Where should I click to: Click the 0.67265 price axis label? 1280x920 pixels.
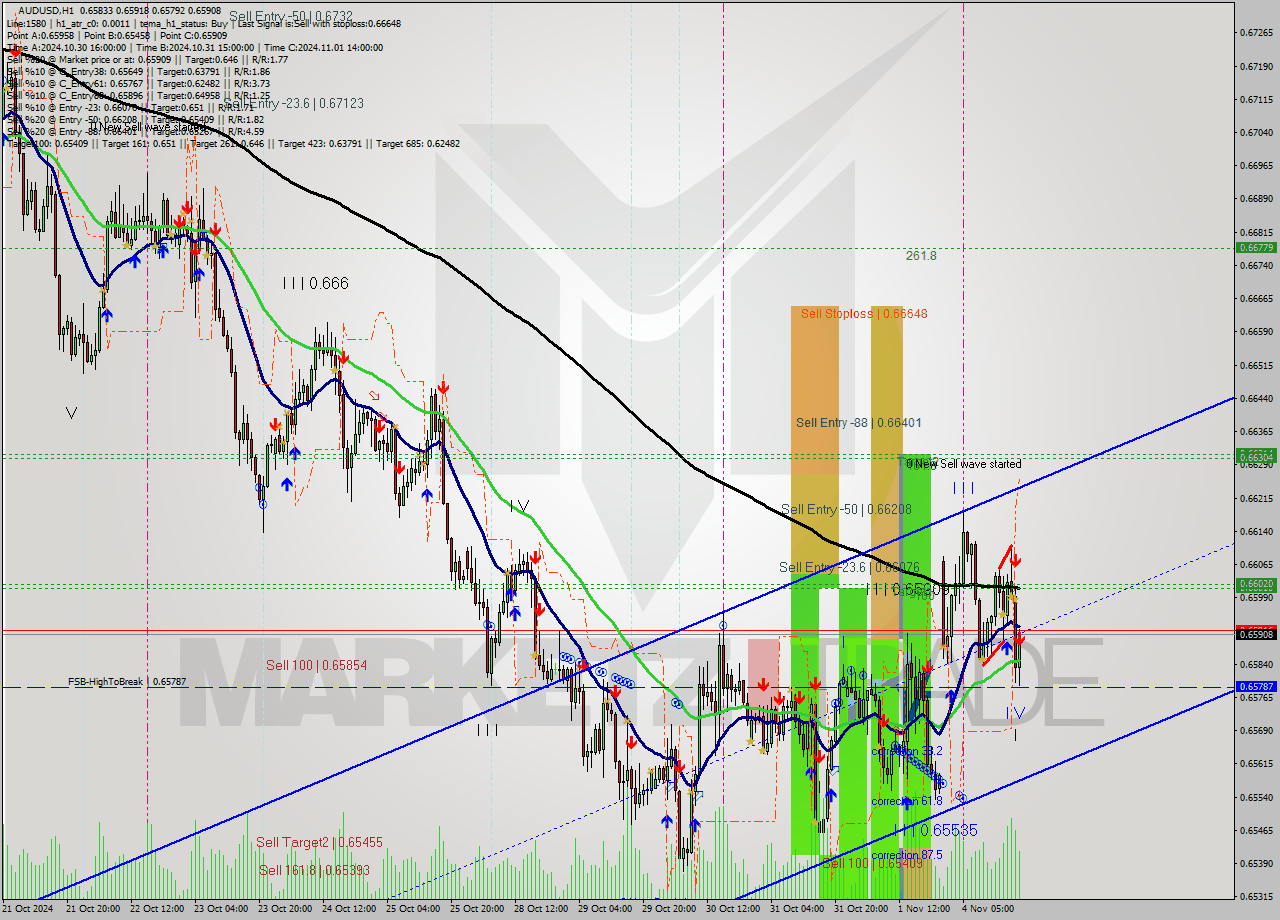tap(1256, 33)
